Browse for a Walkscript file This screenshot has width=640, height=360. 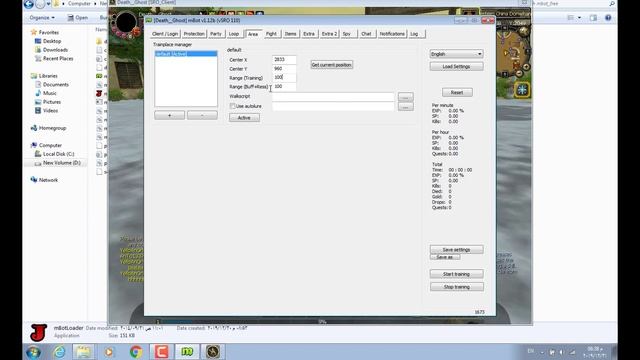(405, 97)
